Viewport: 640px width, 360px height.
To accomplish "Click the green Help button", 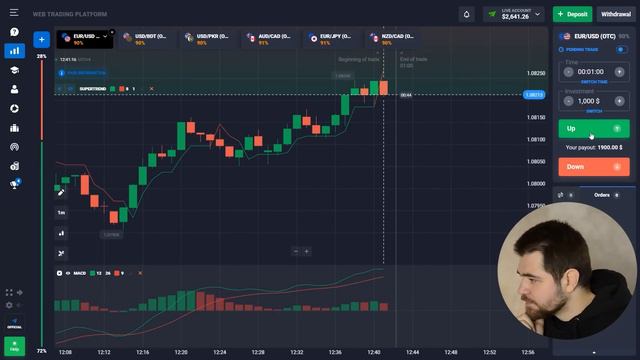I will click(14, 346).
